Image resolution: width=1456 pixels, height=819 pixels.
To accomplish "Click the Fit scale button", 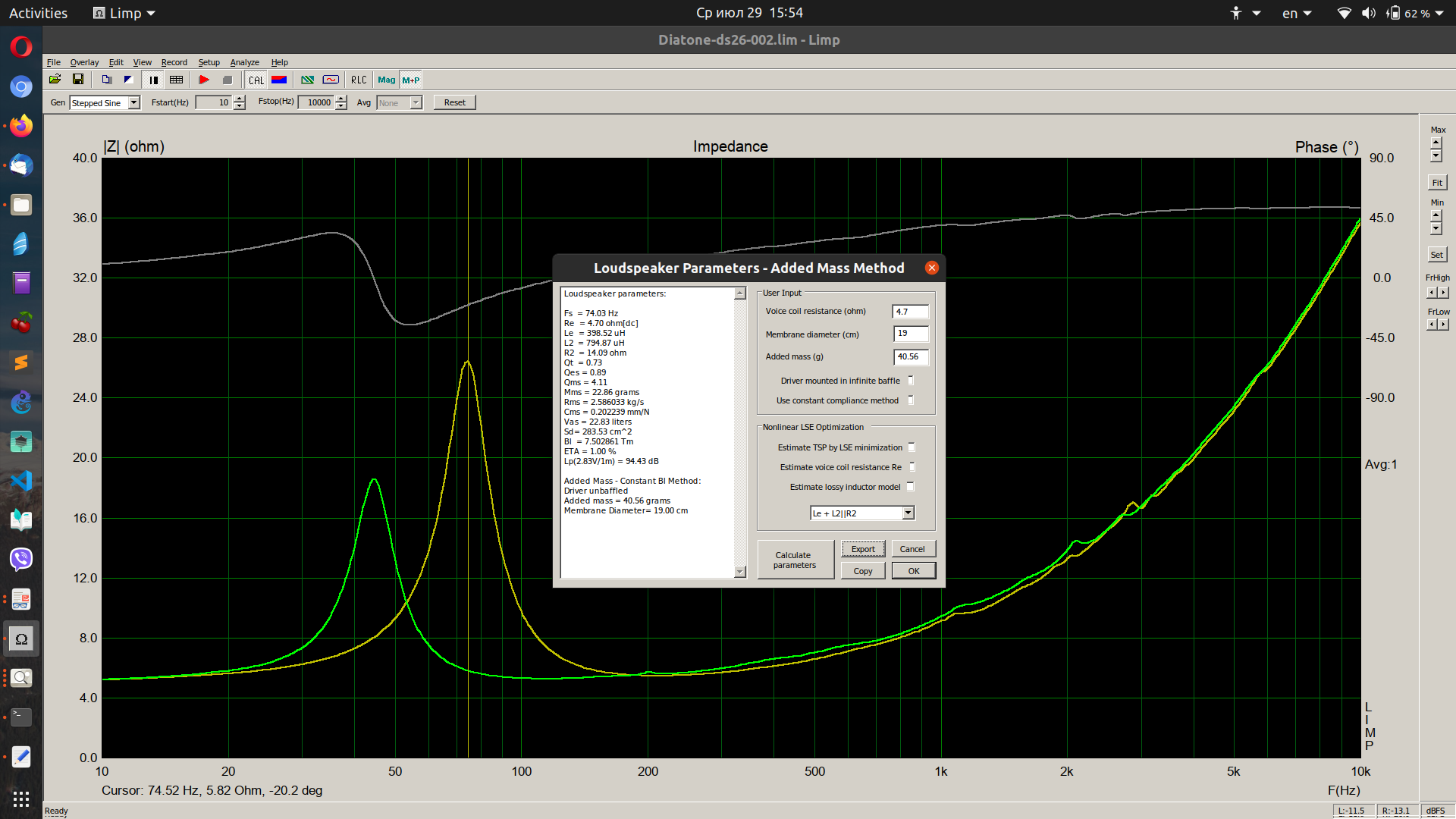I will (1437, 183).
